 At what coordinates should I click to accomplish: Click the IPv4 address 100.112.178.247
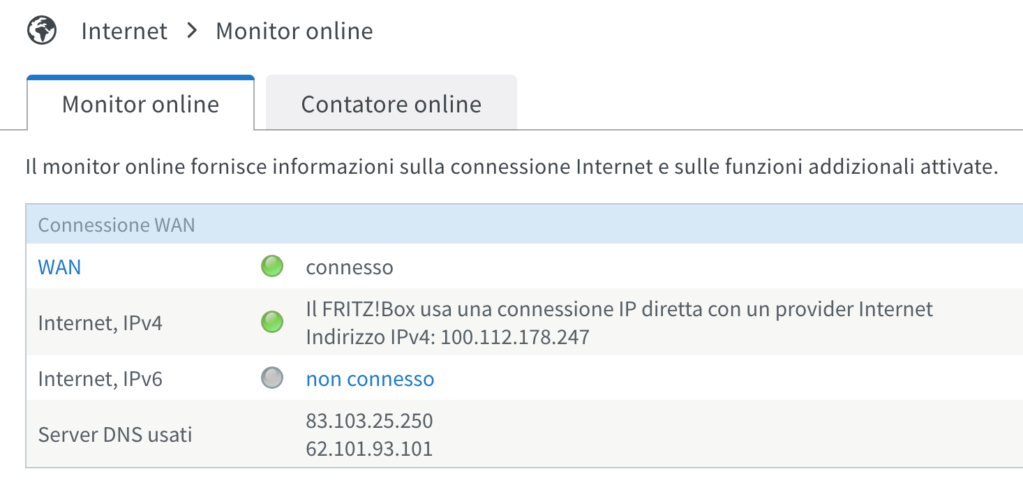[x=515, y=337]
